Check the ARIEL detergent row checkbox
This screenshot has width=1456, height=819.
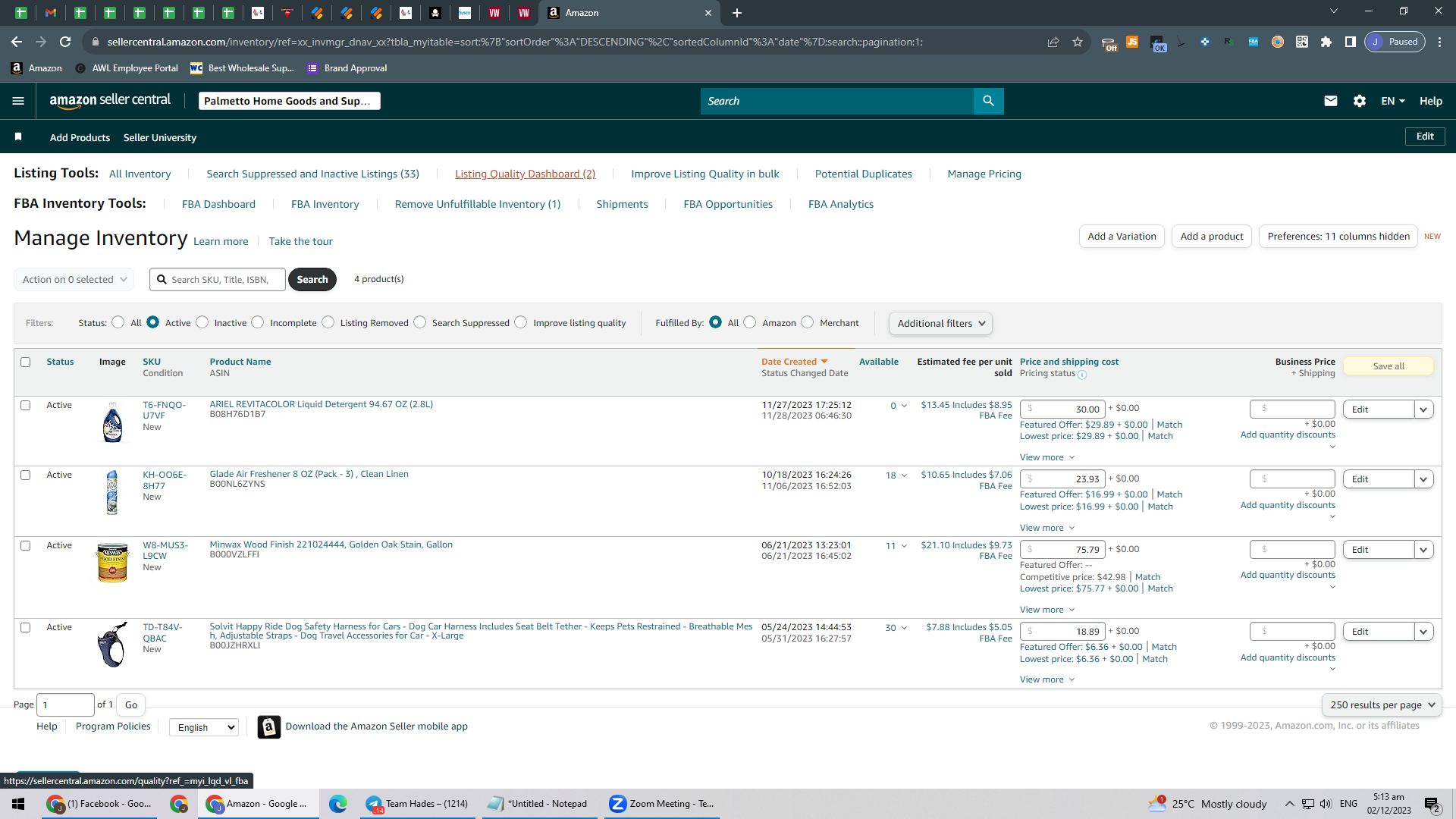(26, 406)
